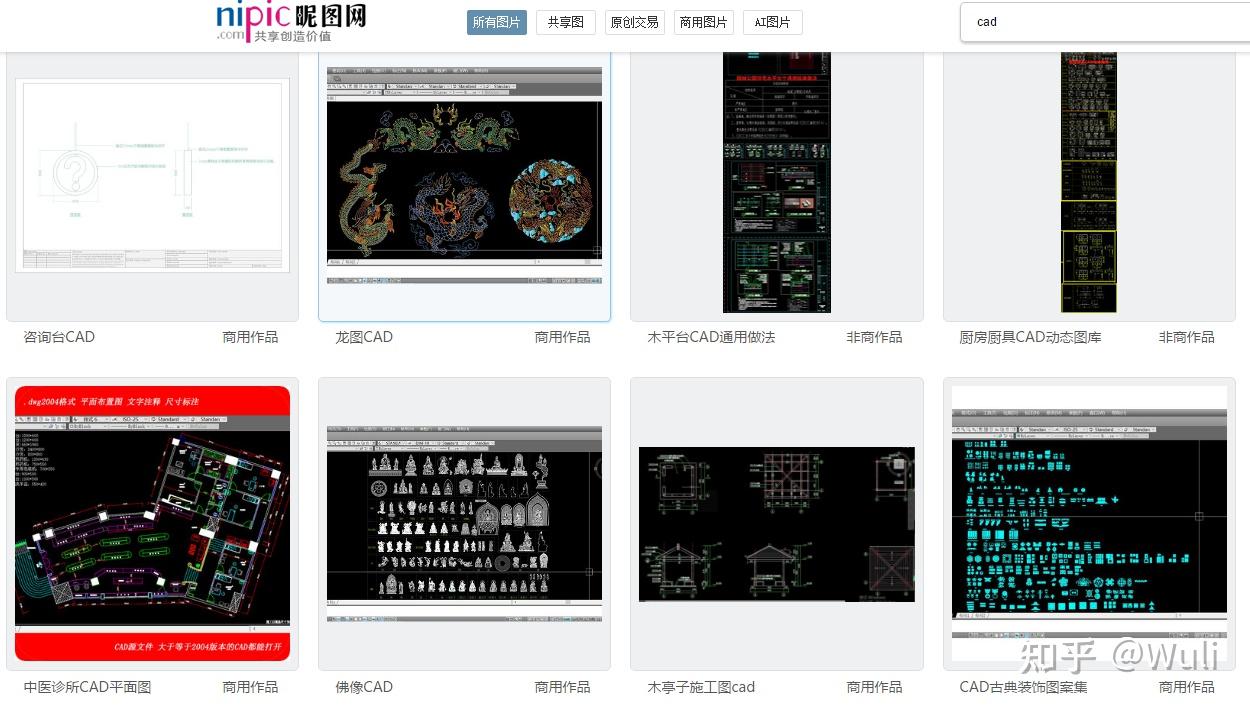Choose the 商用图片 tab

[x=704, y=22]
